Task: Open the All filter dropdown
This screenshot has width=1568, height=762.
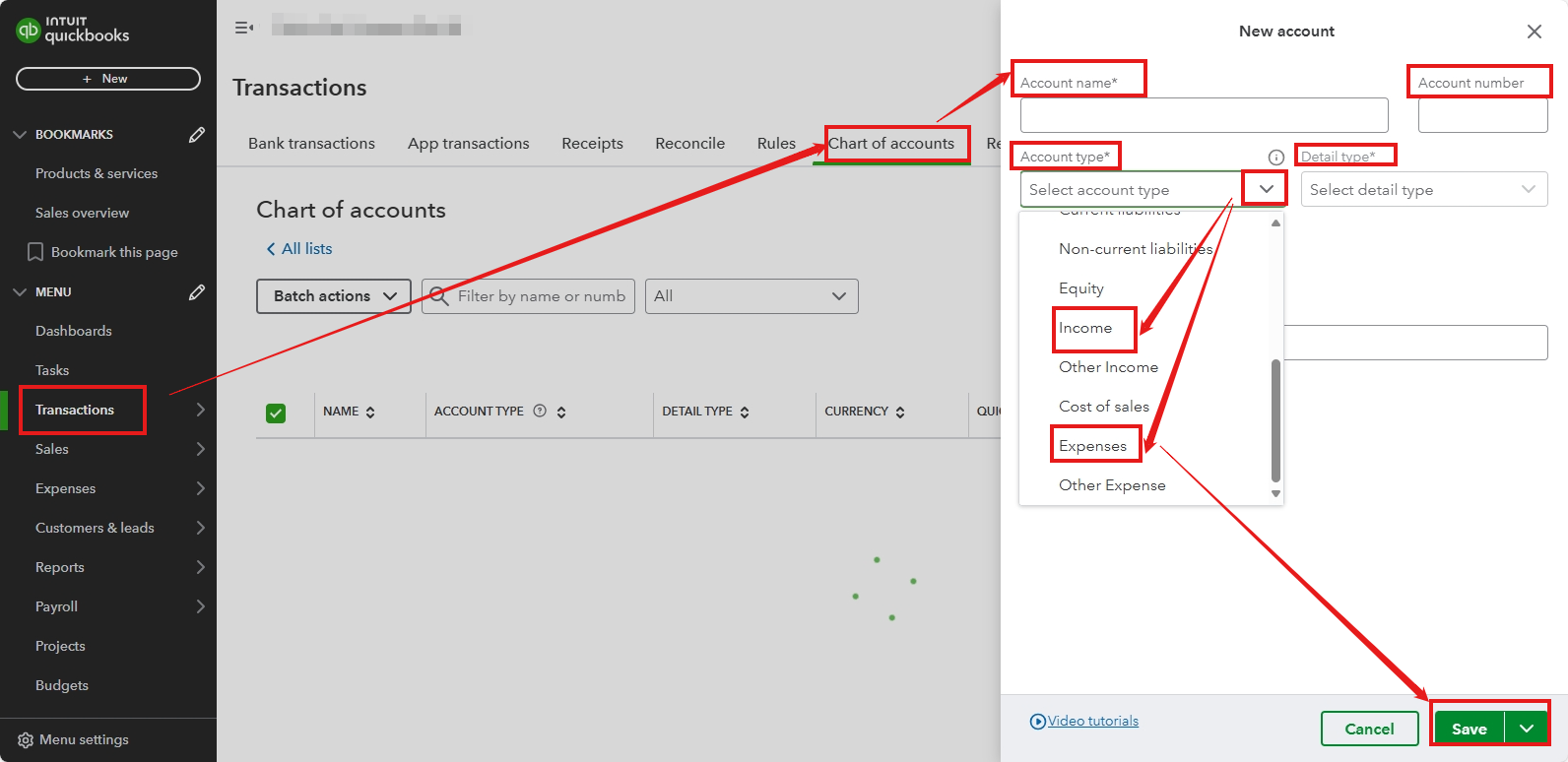Action: pos(751,296)
